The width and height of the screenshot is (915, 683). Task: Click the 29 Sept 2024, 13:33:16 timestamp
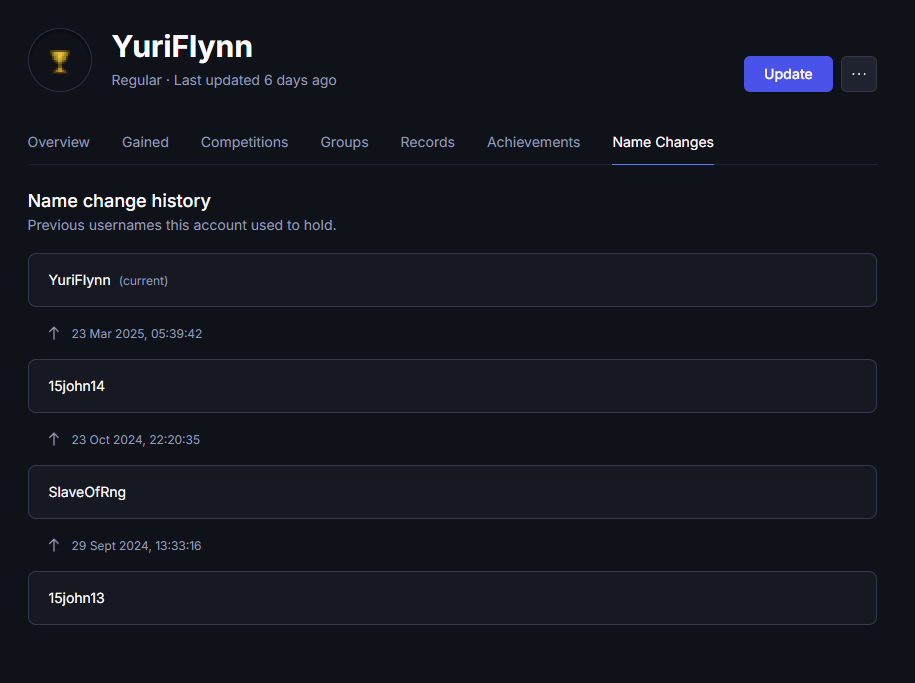point(137,546)
